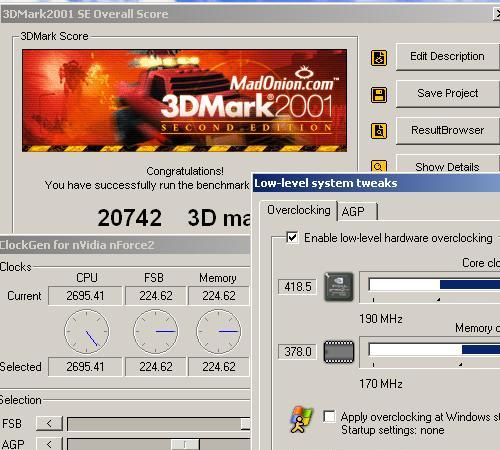The image size is (500, 450).
Task: Click the Selected CPU clock field
Action: tap(85, 367)
